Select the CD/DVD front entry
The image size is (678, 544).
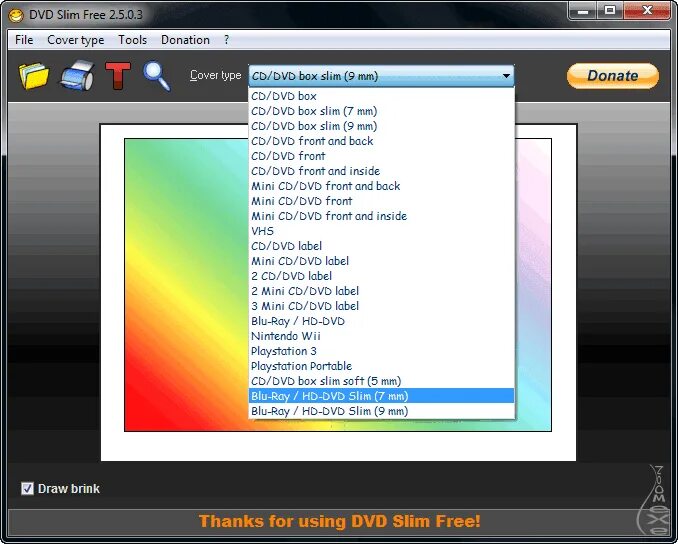381,156
